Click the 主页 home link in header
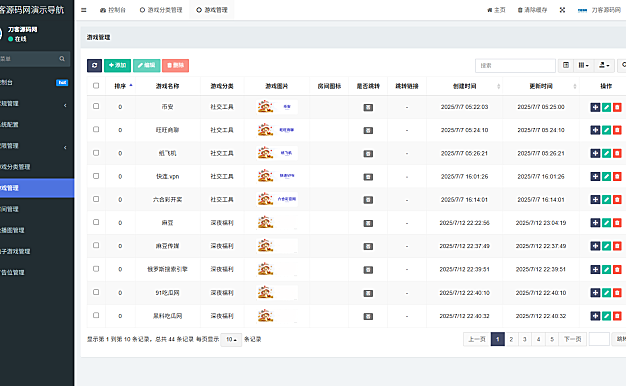Viewport: 626px width, 386px height. pos(496,10)
